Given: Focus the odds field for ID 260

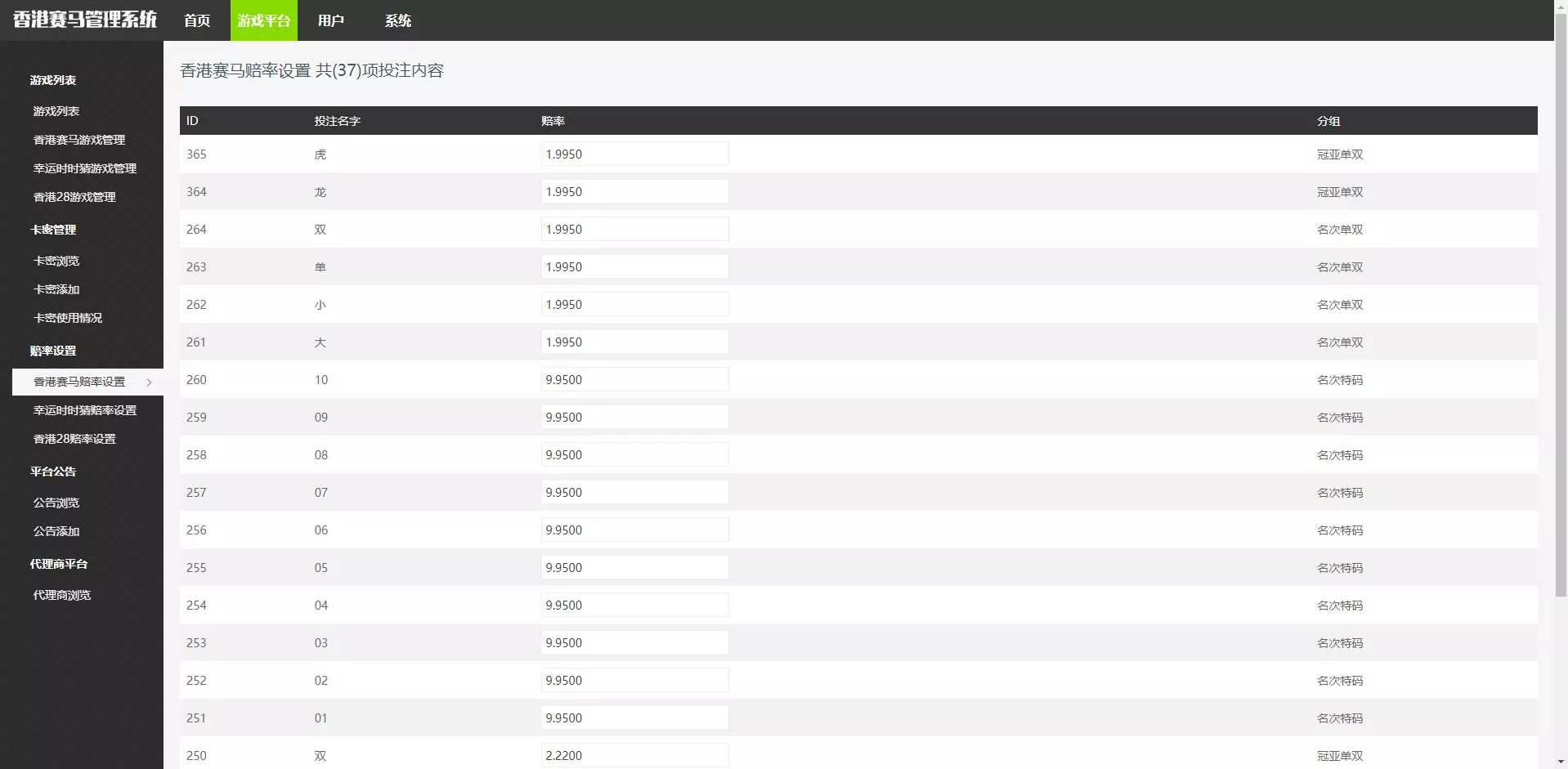Looking at the screenshot, I should pyautogui.click(x=634, y=379).
